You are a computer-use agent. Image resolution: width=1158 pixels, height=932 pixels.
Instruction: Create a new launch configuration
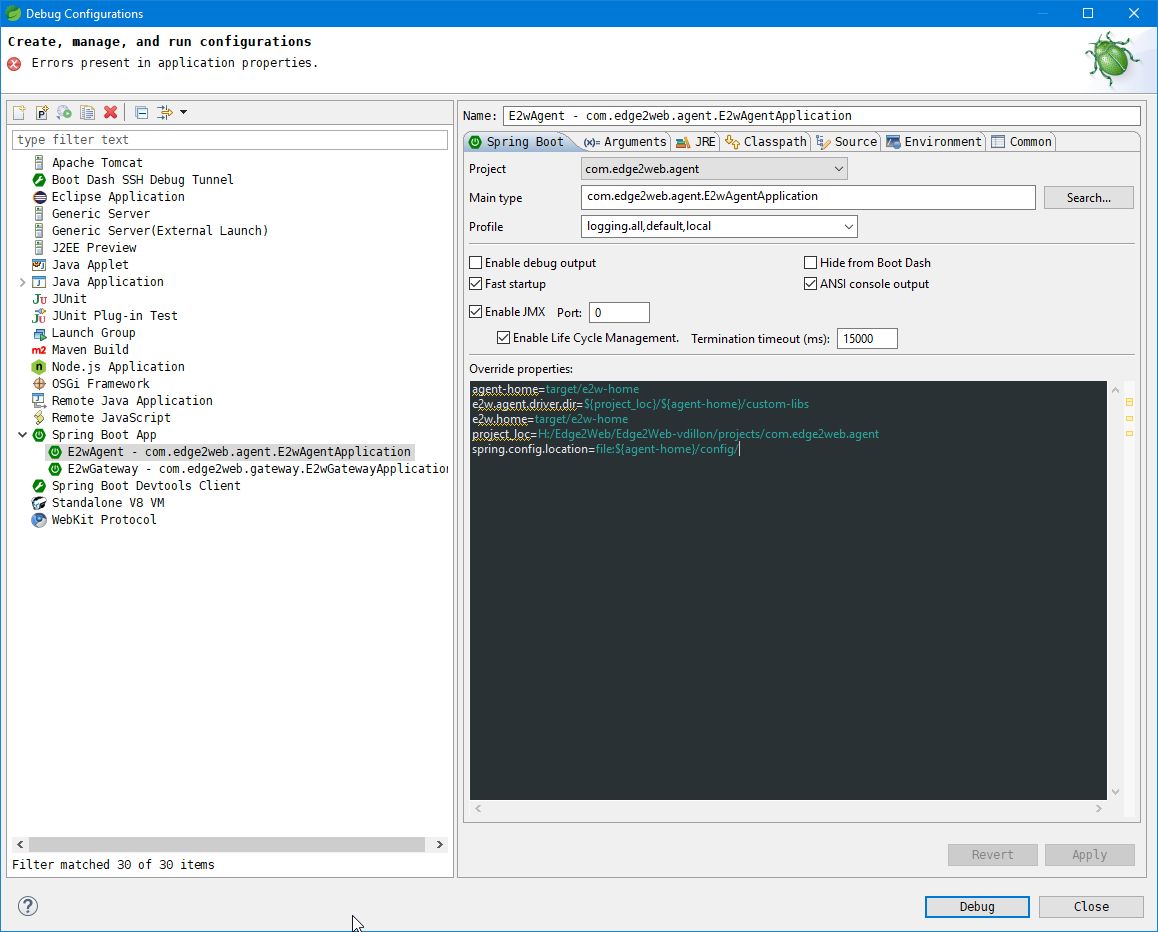(18, 112)
